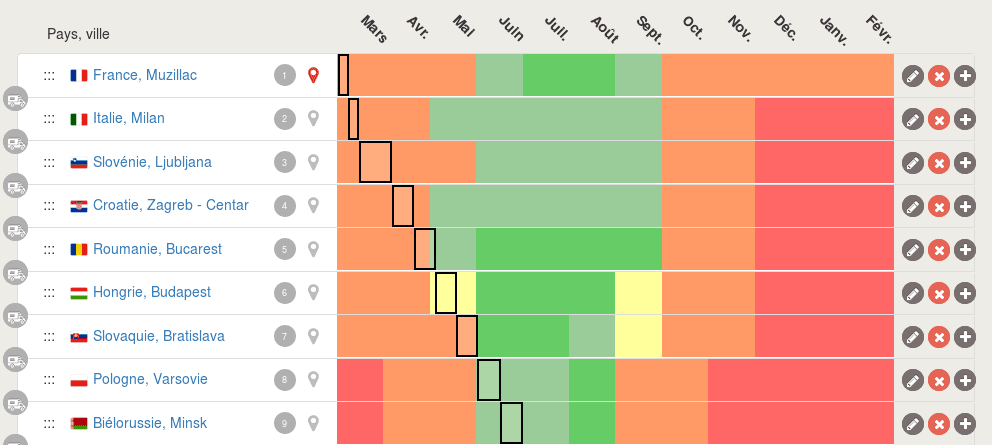Screen dimensions: 992x445
Task: Grab the drag handle for Slovénie, Ljubljana
Action: click(x=49, y=162)
